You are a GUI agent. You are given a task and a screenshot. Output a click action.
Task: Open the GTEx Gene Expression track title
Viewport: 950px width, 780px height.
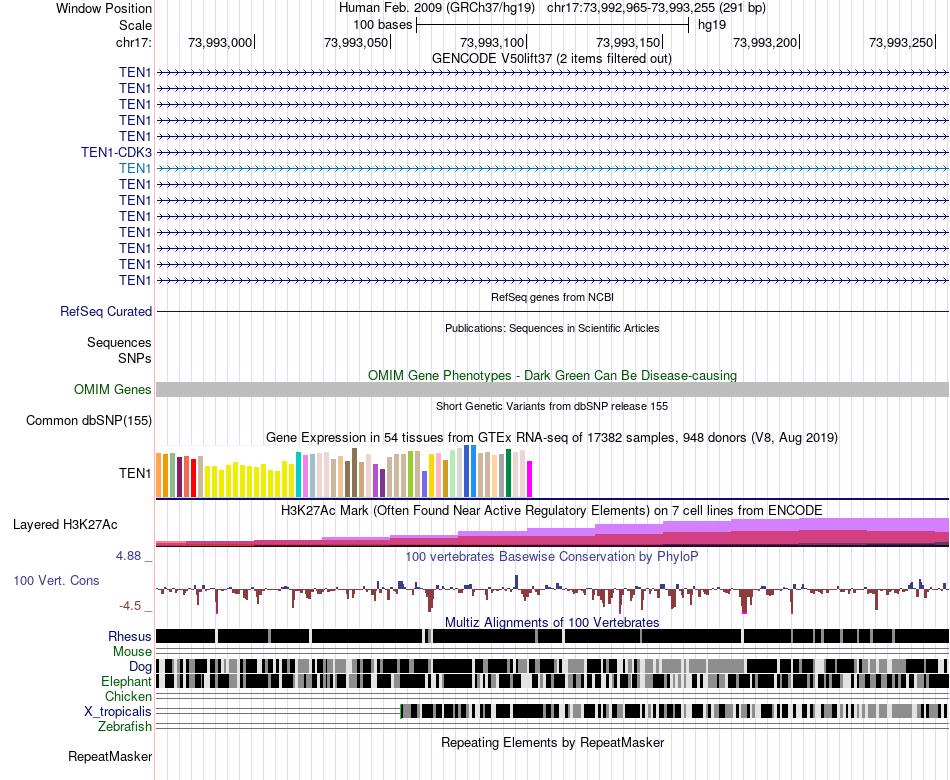(x=551, y=438)
